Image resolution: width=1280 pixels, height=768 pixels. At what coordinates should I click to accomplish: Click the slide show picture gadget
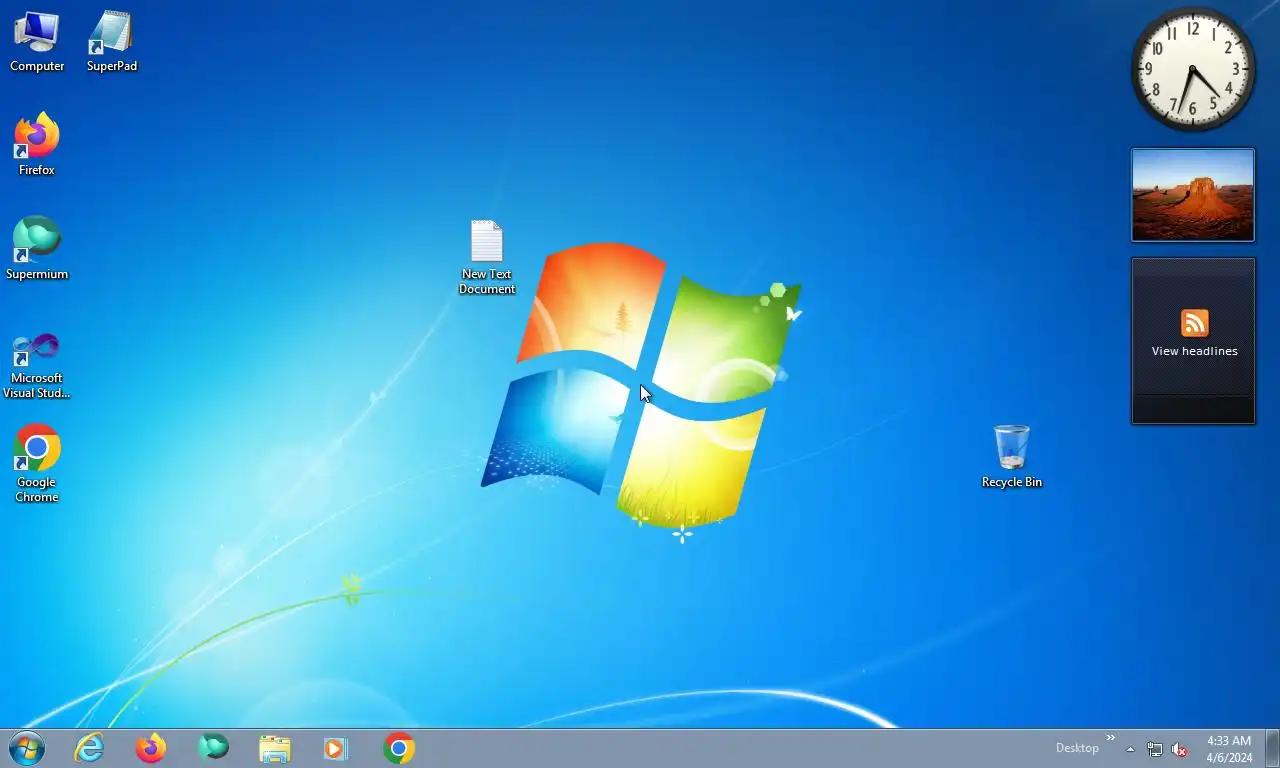(x=1193, y=195)
